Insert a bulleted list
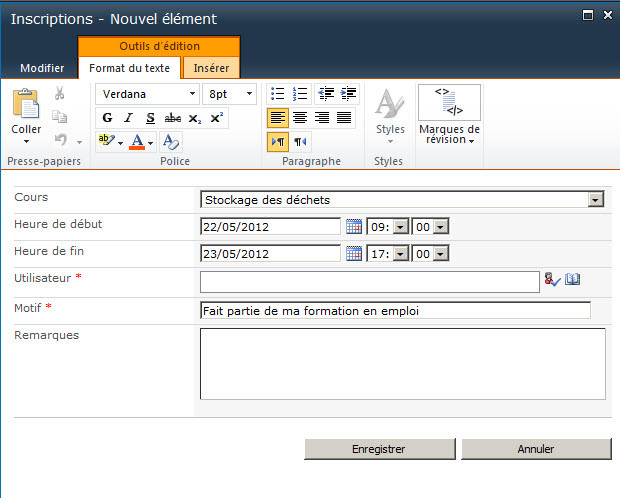The image size is (620, 498). tap(278, 94)
